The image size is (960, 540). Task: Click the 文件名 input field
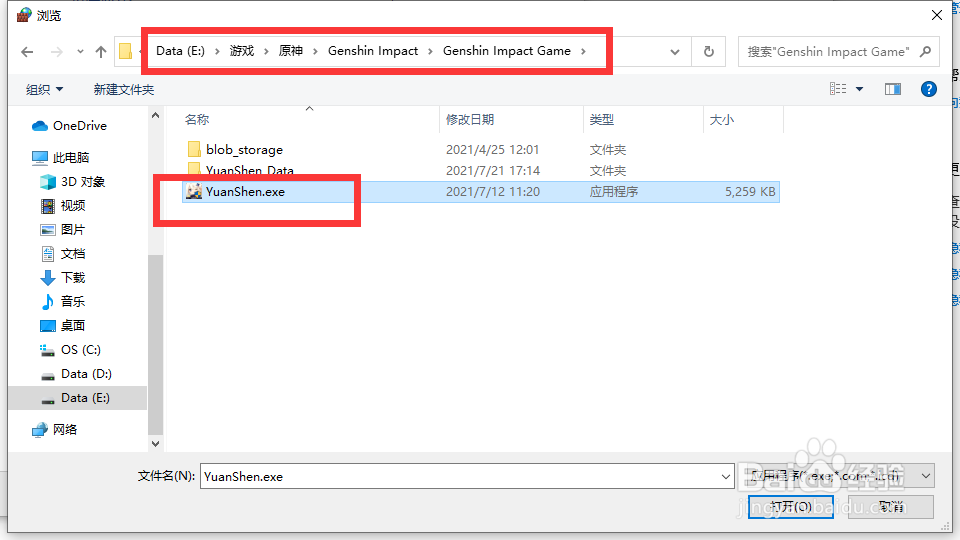coord(460,476)
